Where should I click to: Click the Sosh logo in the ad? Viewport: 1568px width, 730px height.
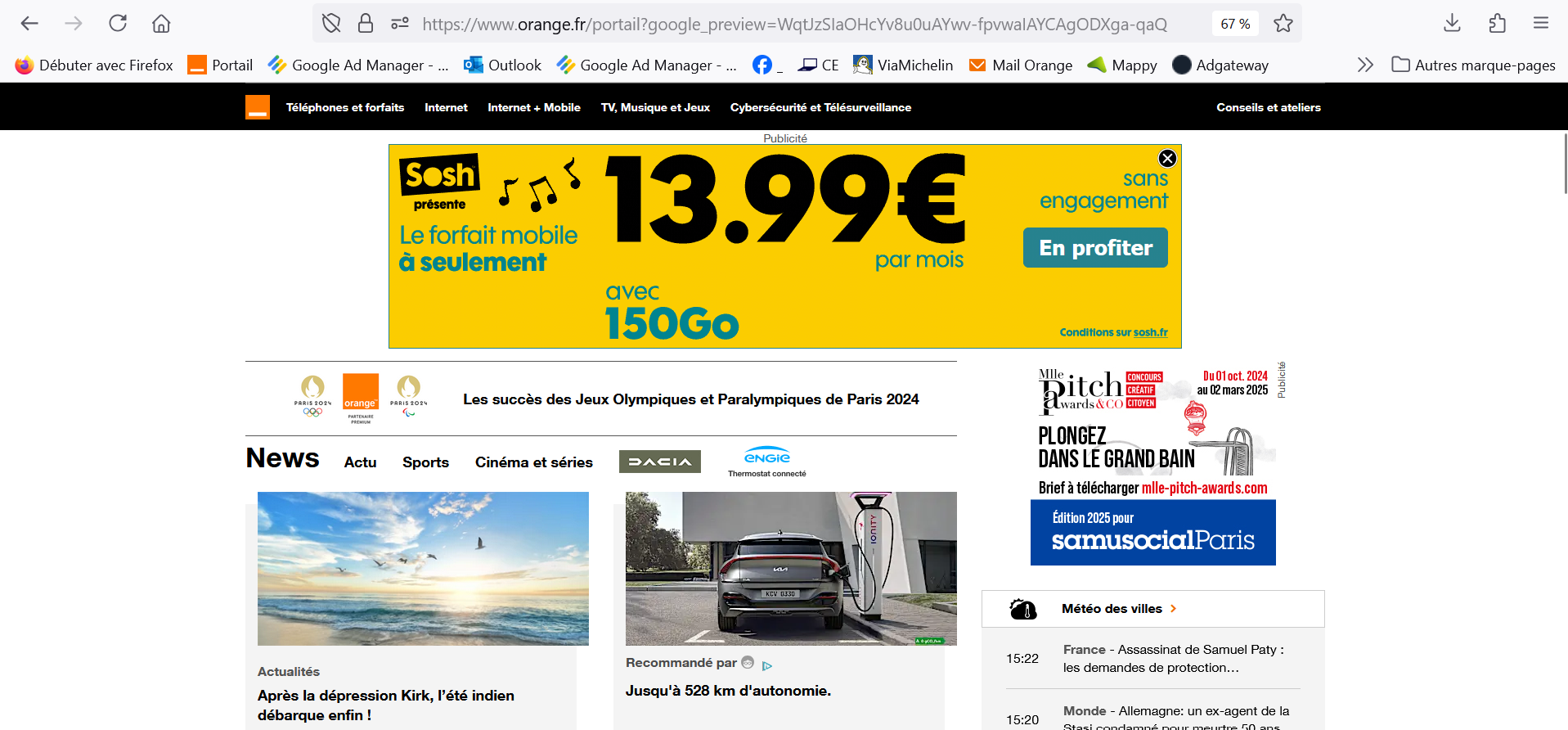[440, 174]
